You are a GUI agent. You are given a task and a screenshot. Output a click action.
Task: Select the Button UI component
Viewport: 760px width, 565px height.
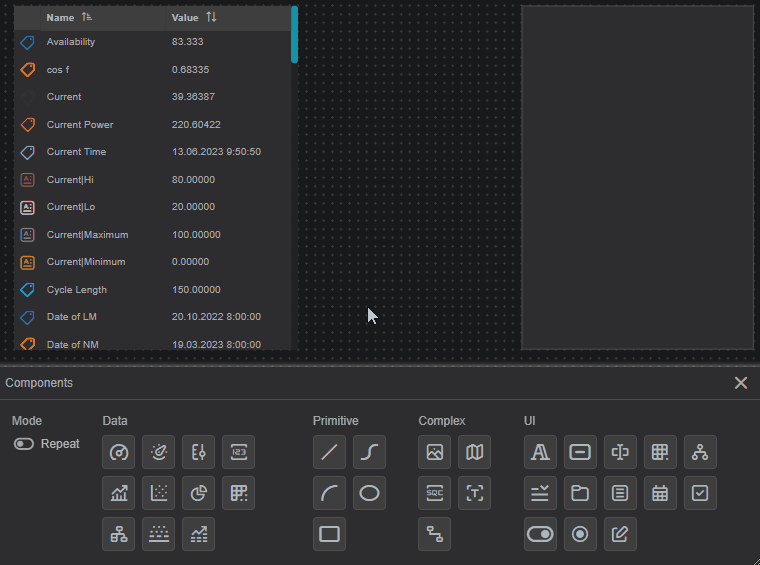pos(580,452)
